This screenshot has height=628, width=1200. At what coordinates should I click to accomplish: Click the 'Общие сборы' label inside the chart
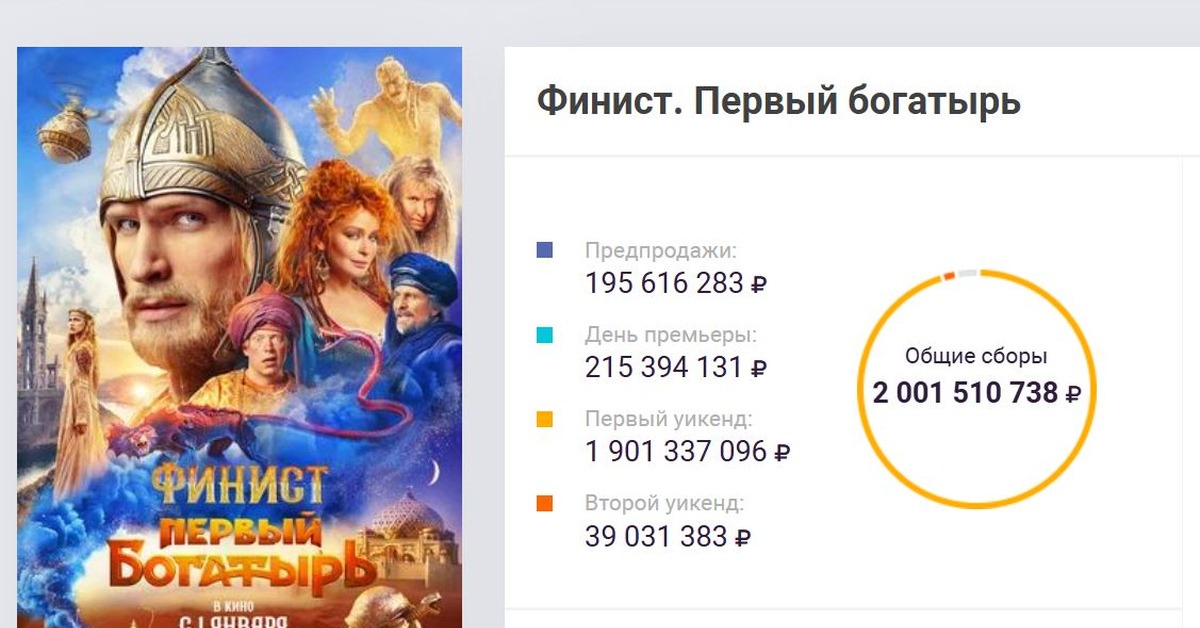976,357
